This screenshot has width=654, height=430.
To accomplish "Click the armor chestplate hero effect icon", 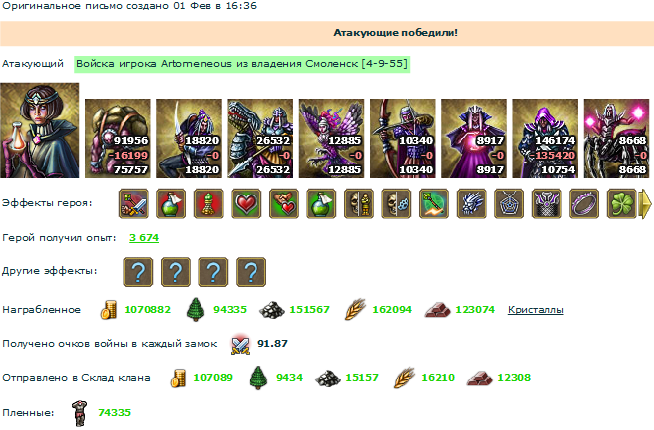I will (x=546, y=204).
